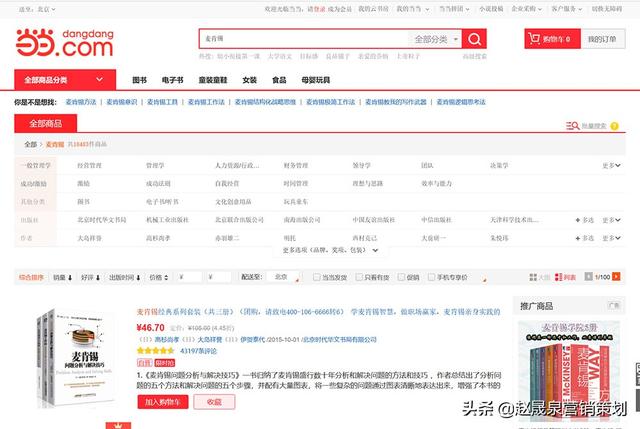Click the 我的订单 button
The width and height of the screenshot is (640, 429).
(602, 39)
